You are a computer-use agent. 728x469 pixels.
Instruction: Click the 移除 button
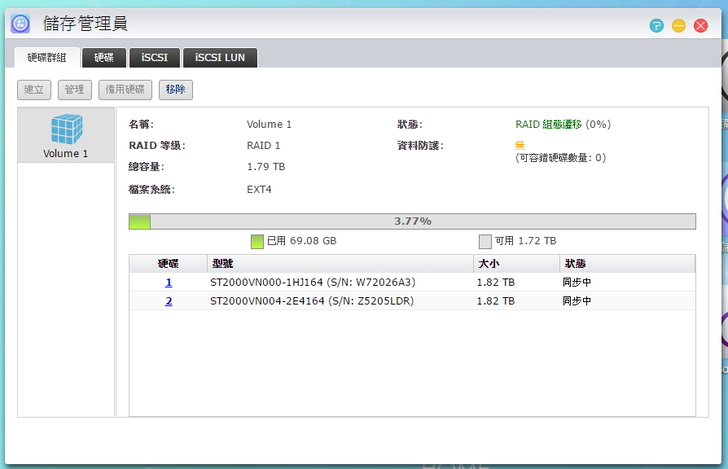(175, 90)
